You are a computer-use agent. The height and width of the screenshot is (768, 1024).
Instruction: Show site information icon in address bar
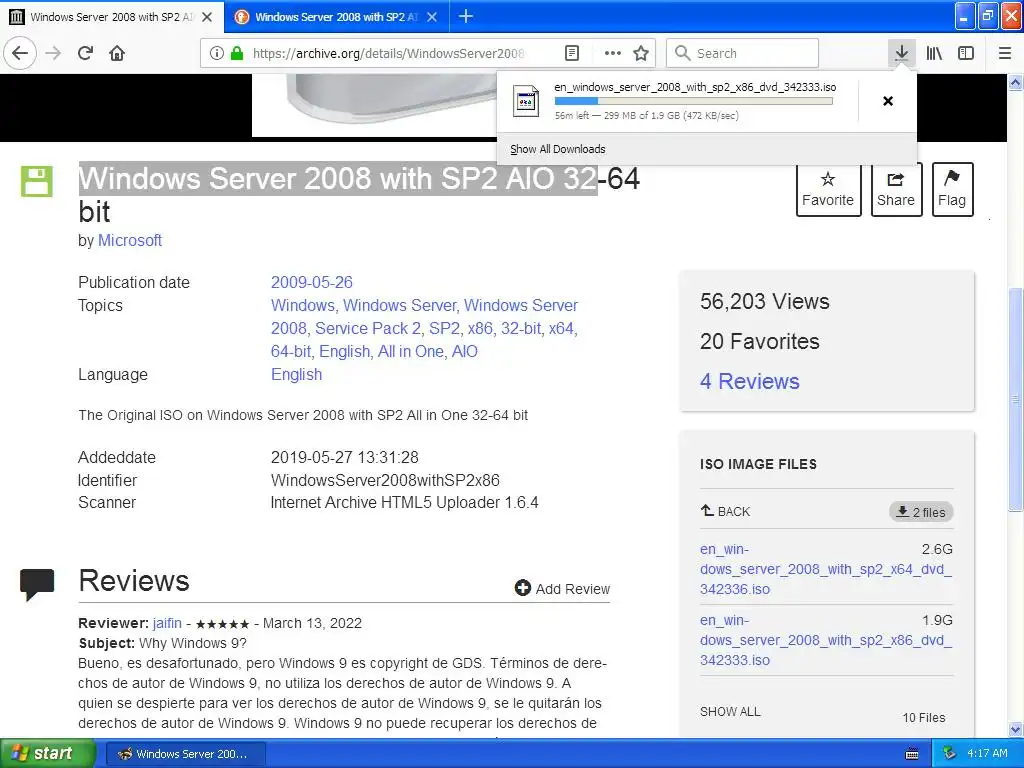[x=216, y=53]
